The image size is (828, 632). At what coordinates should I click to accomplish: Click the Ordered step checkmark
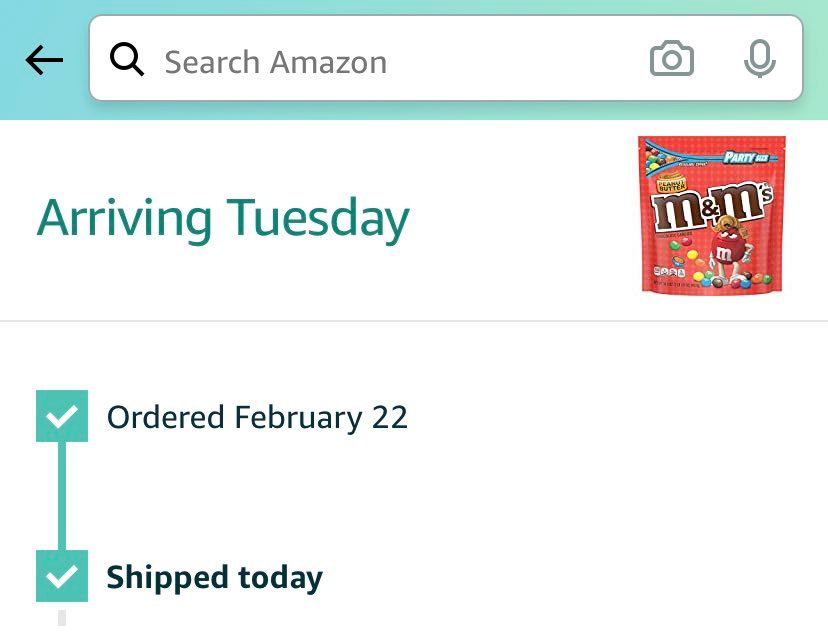click(62, 416)
